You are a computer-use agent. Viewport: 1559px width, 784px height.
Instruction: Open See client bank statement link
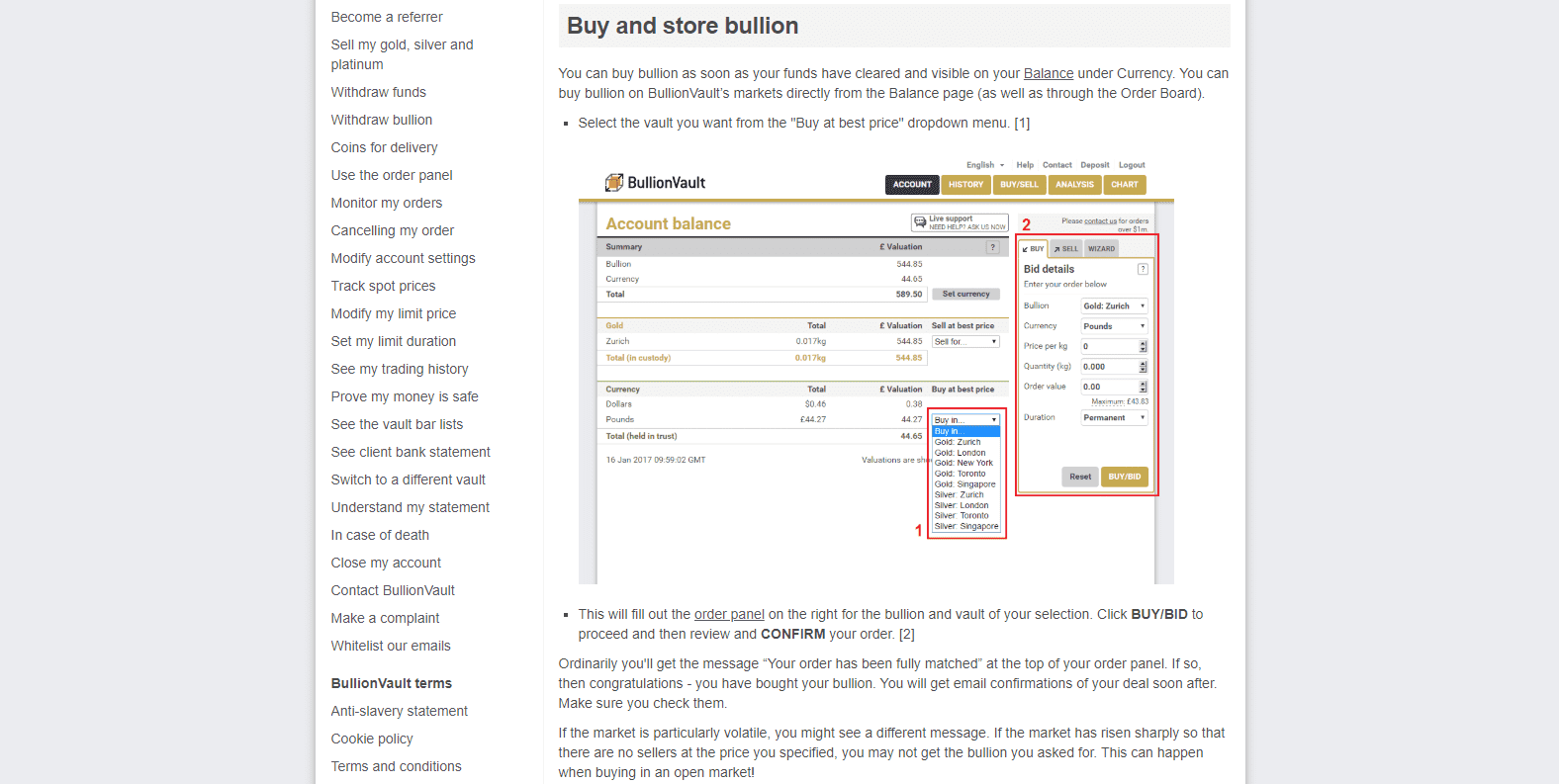click(x=411, y=452)
